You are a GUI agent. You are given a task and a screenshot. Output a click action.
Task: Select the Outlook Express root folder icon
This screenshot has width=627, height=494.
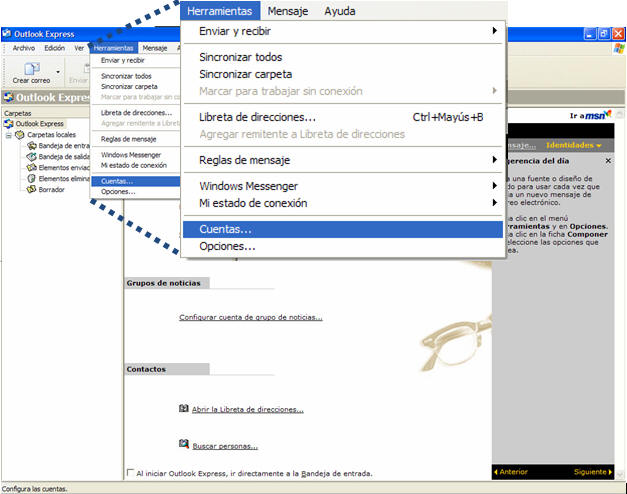(x=9, y=124)
